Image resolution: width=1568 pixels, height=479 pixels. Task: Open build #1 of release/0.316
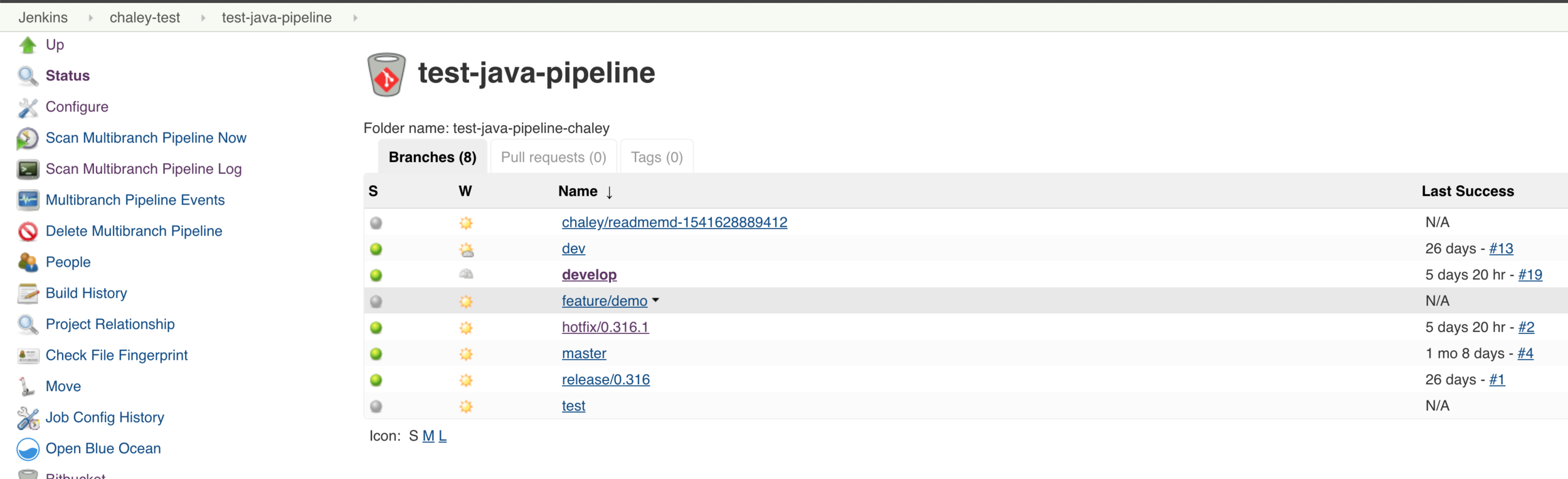tap(1496, 380)
